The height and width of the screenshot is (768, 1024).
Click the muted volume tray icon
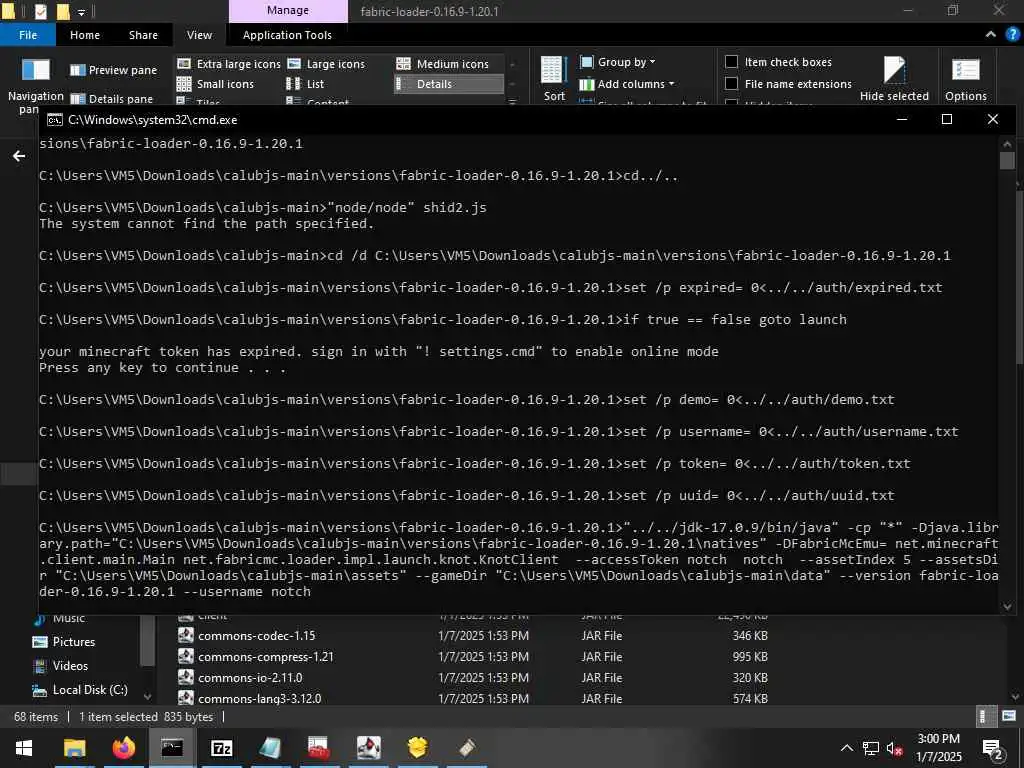(x=894, y=748)
